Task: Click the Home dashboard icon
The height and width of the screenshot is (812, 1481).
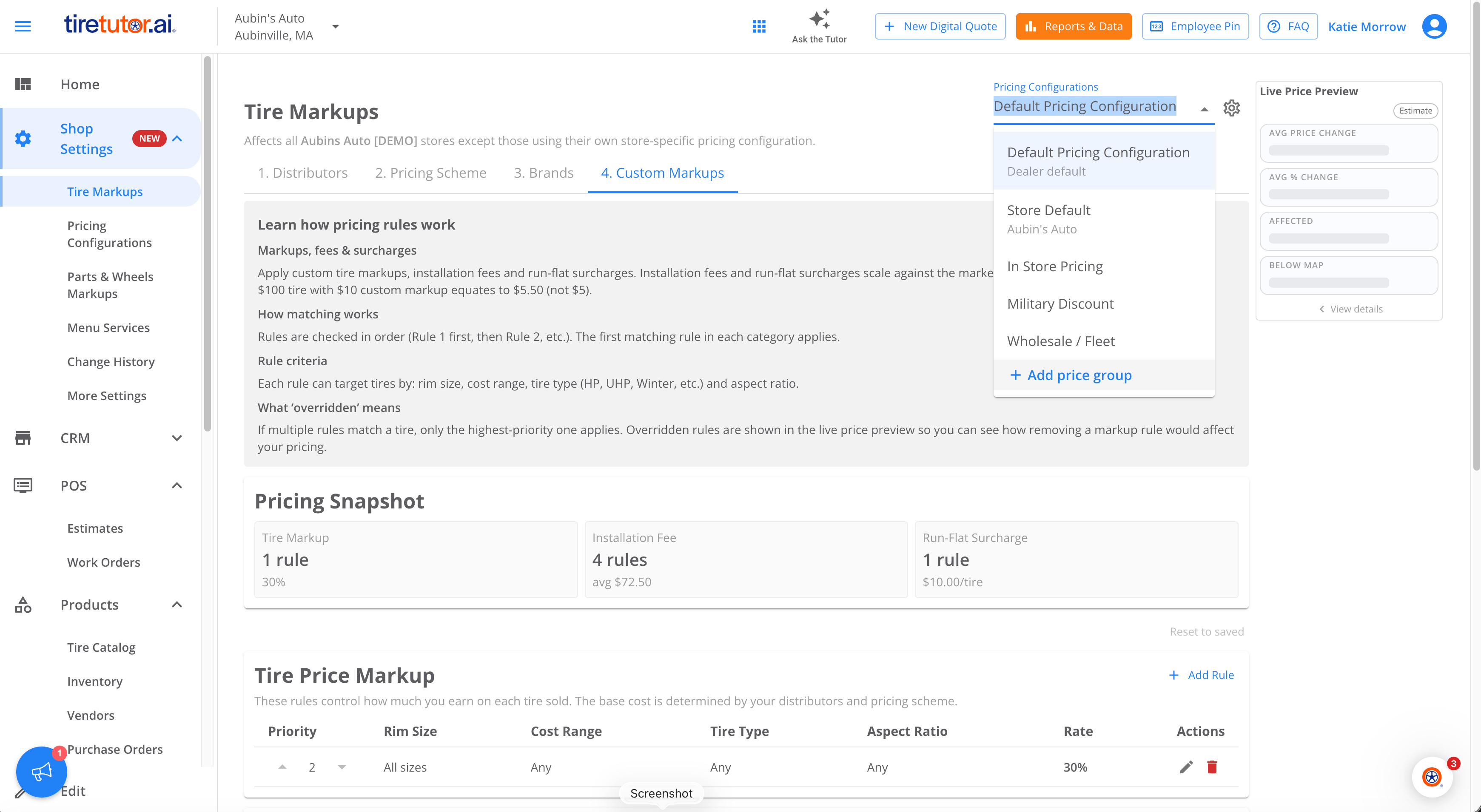Action: pos(23,85)
